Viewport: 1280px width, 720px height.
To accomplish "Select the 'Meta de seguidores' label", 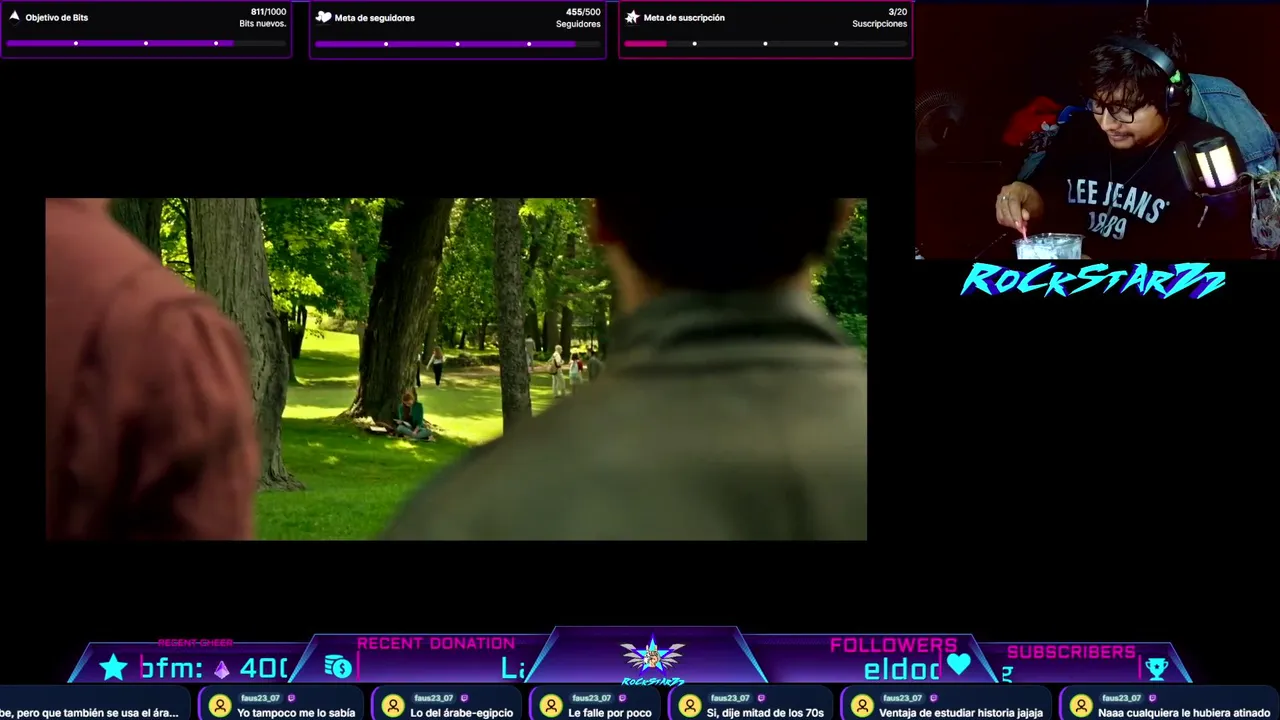I will point(375,18).
